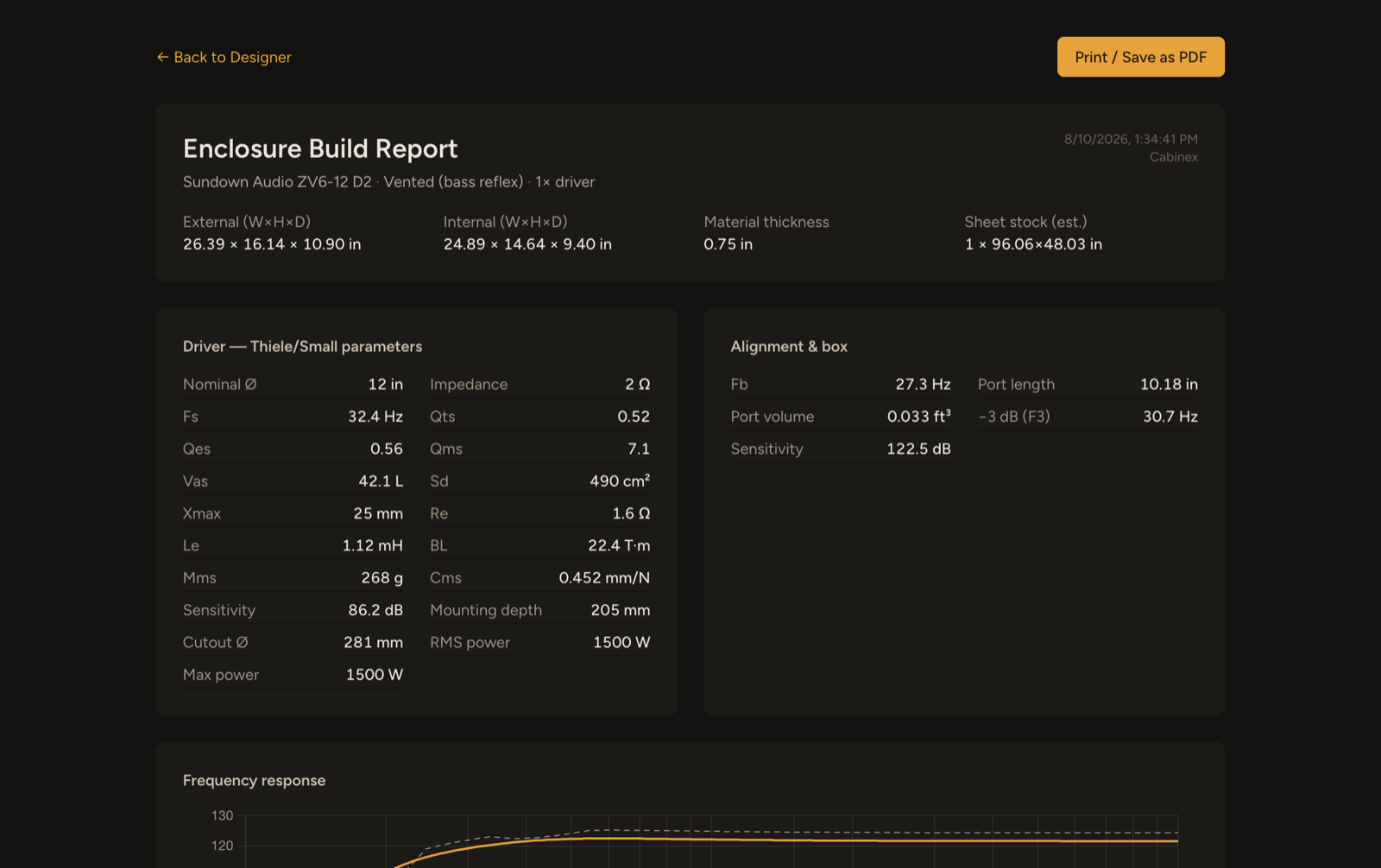Select the Qes value 0.56
Screen dimensions: 1381x868
tap(386, 449)
